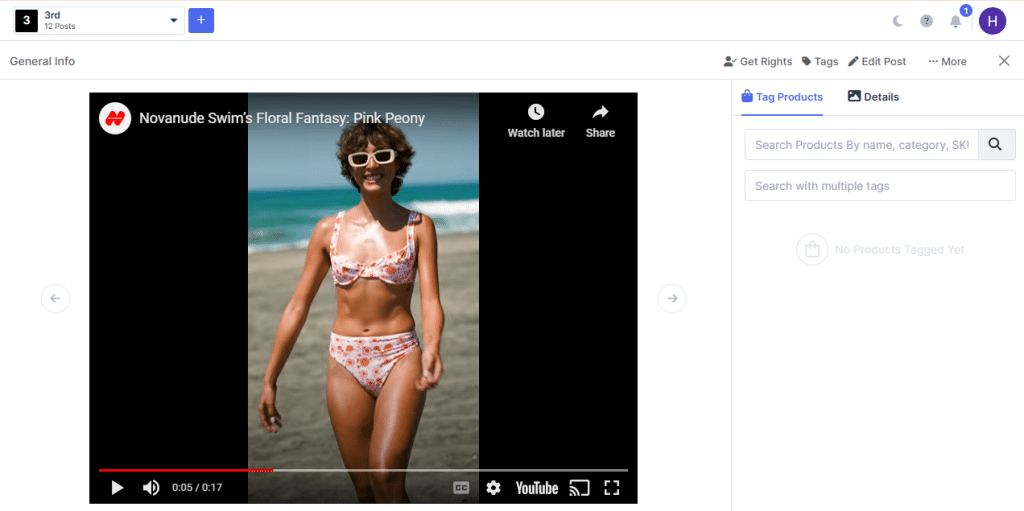Mute the video volume
Screen dimensions: 1024x511
(151, 488)
